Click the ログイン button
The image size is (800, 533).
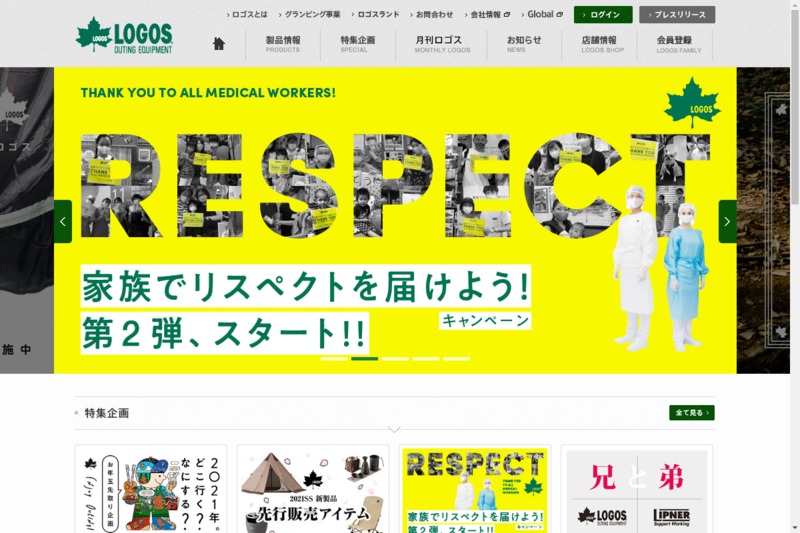tap(603, 15)
